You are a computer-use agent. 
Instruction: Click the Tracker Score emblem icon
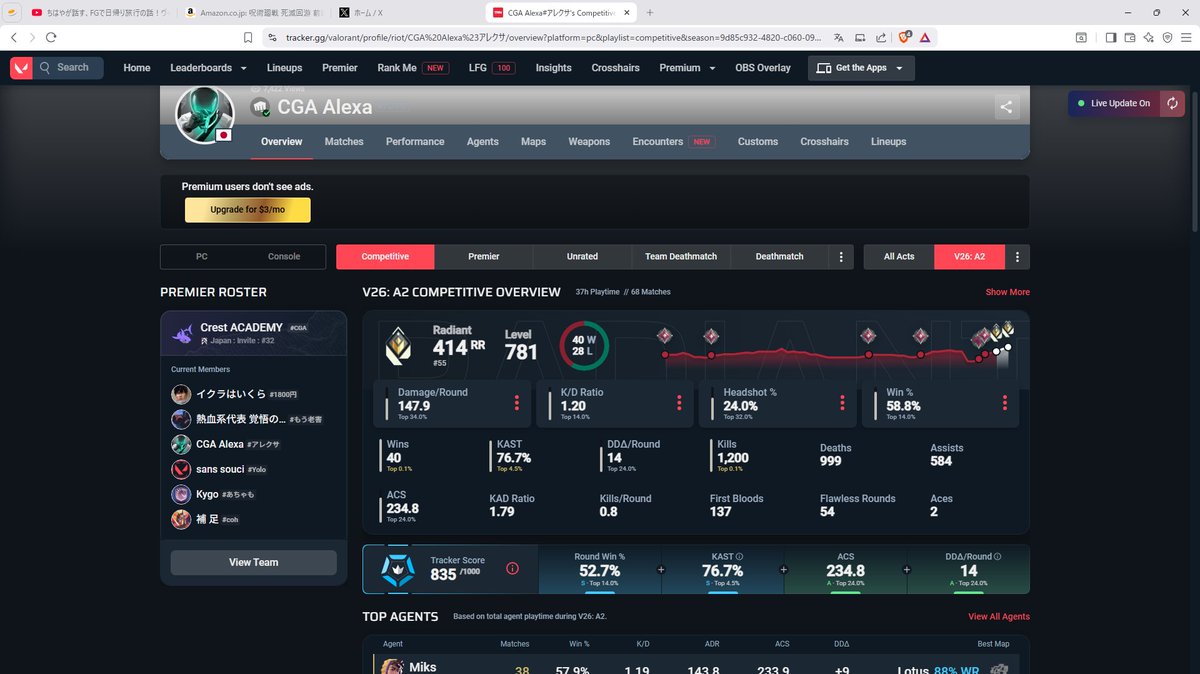(398, 569)
